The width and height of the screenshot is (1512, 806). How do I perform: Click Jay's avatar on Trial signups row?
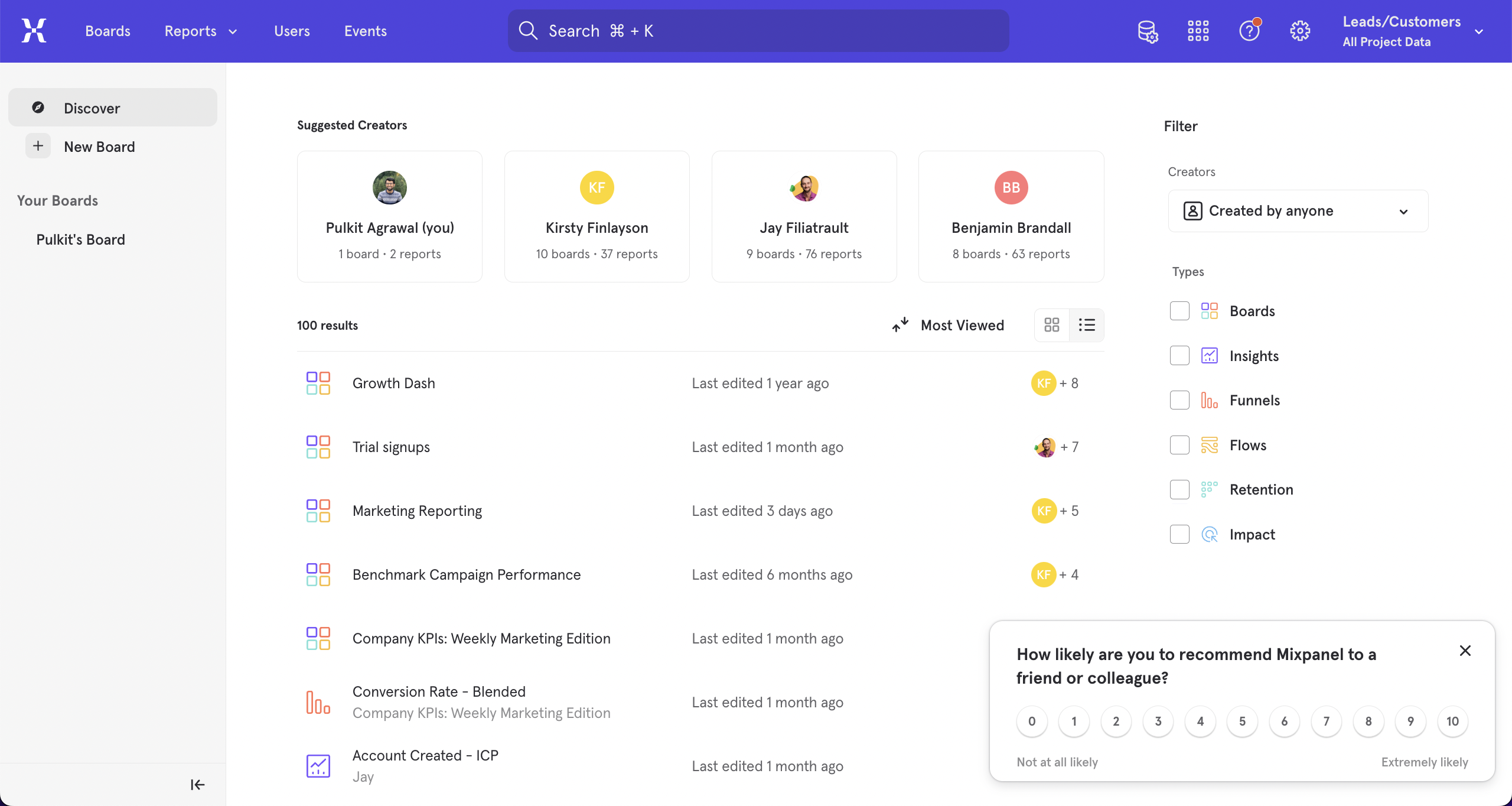click(1045, 447)
